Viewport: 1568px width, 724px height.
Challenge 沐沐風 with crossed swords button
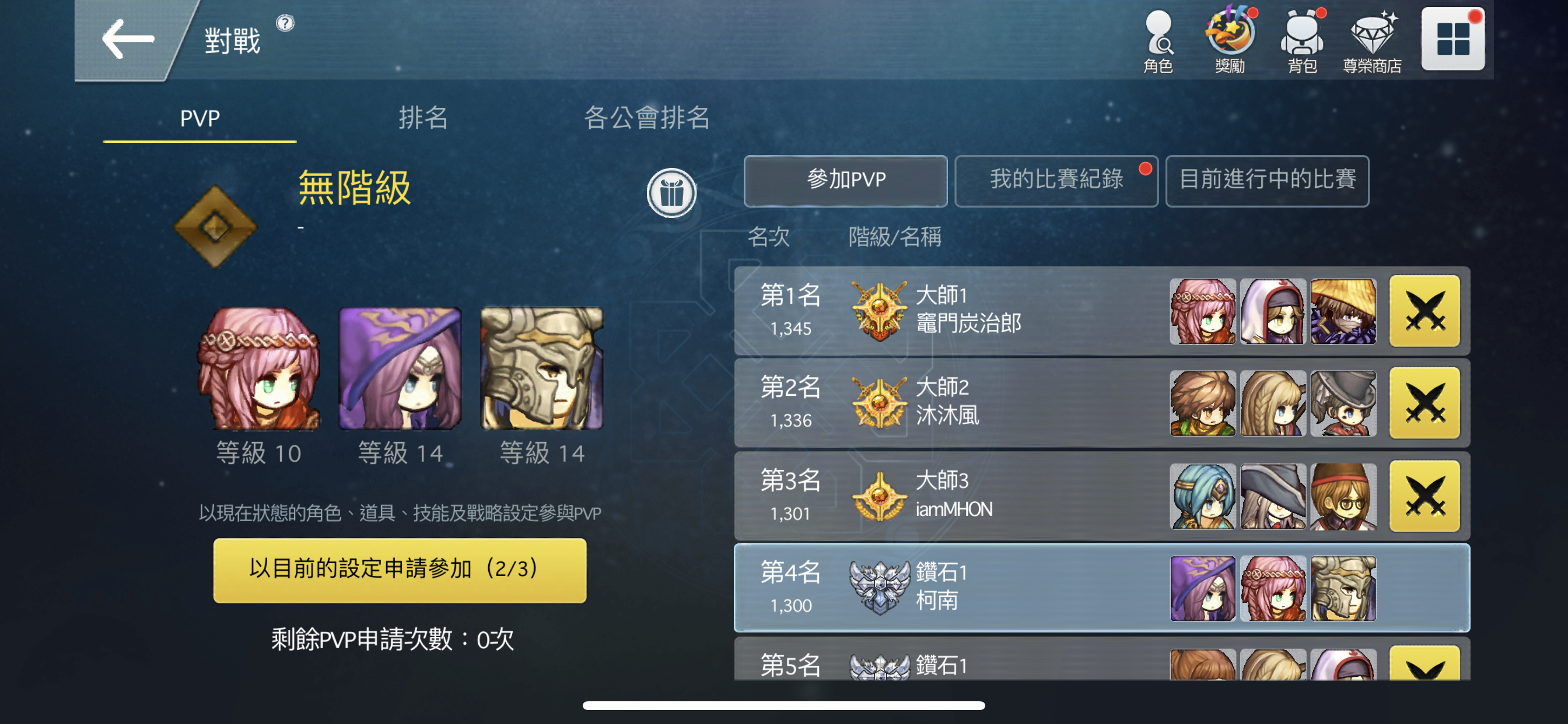click(1424, 403)
